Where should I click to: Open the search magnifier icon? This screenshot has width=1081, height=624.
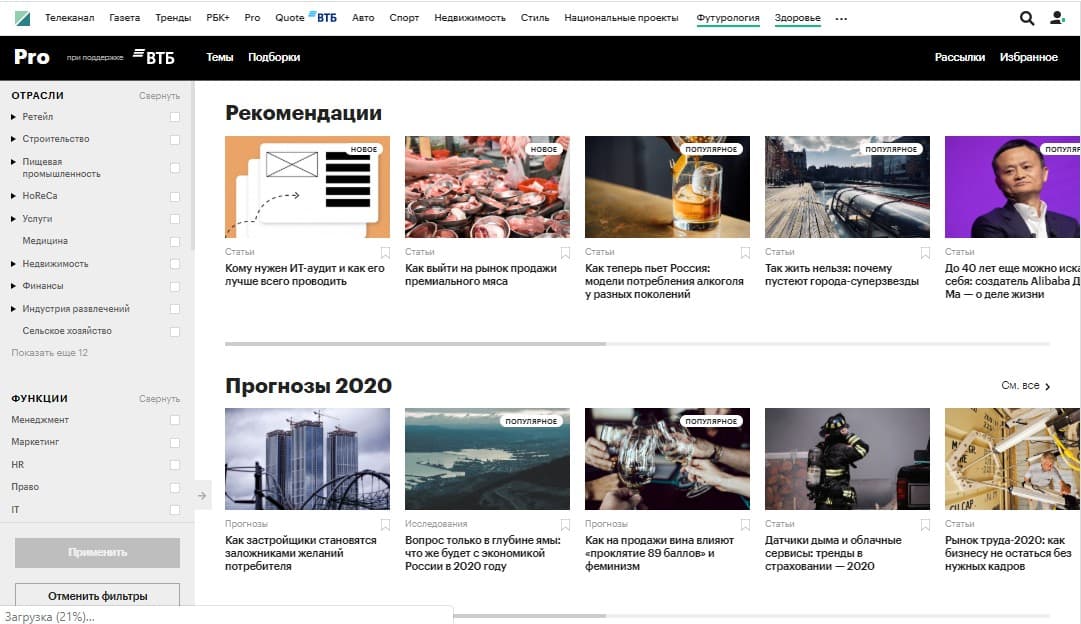[x=1027, y=19]
